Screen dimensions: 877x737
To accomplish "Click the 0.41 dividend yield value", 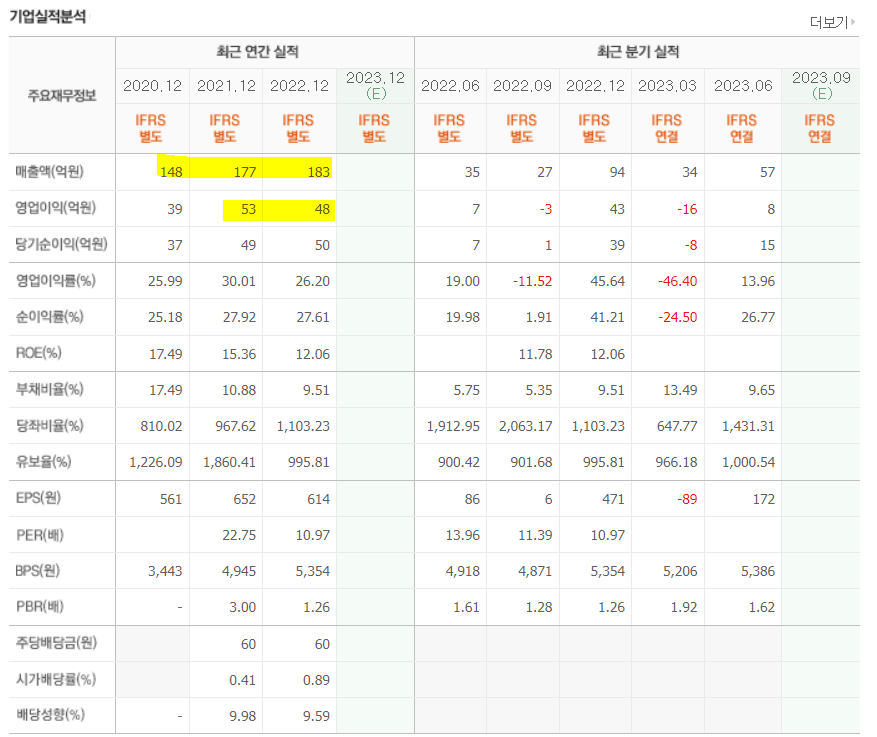I will (243, 680).
